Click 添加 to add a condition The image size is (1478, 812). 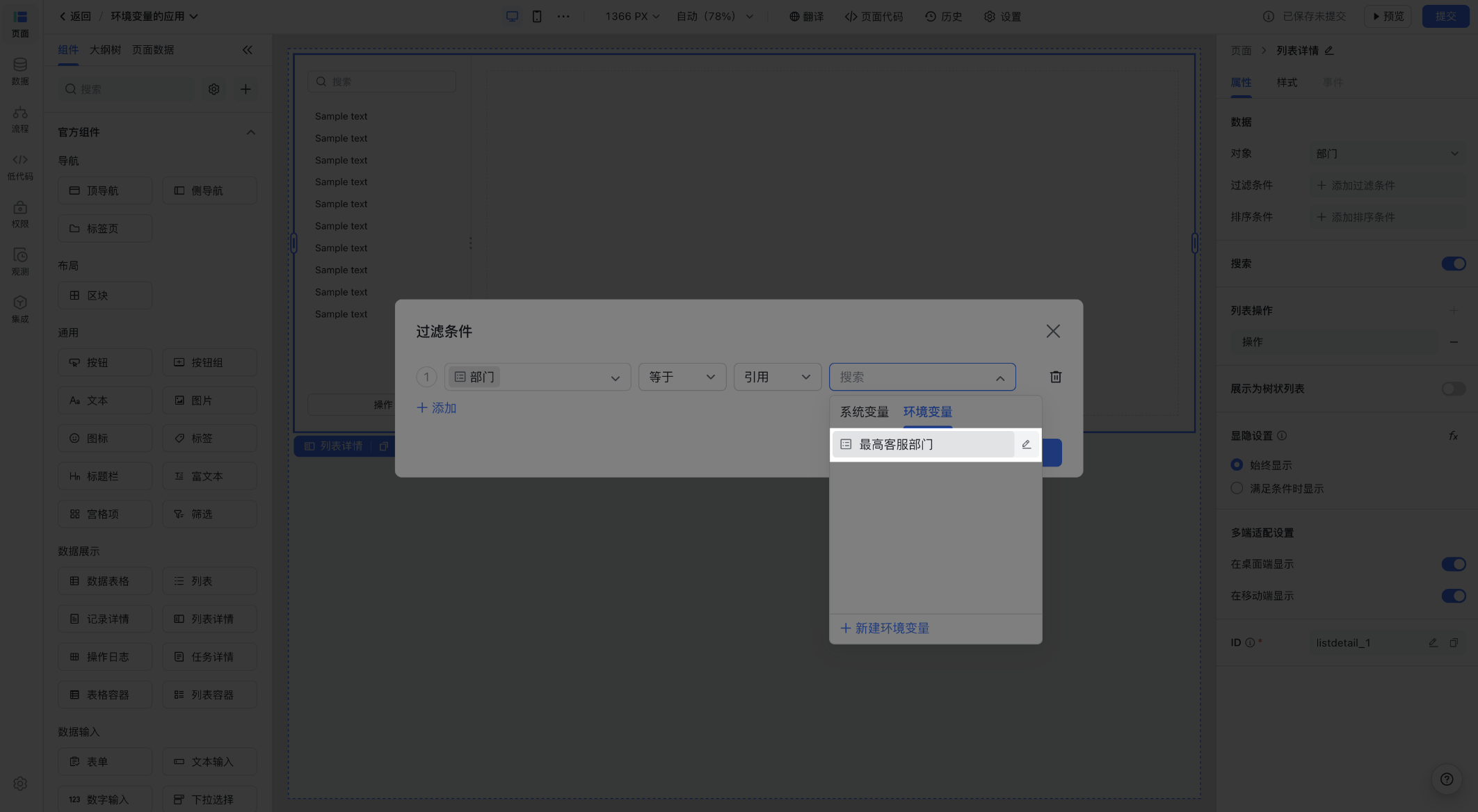tap(436, 408)
